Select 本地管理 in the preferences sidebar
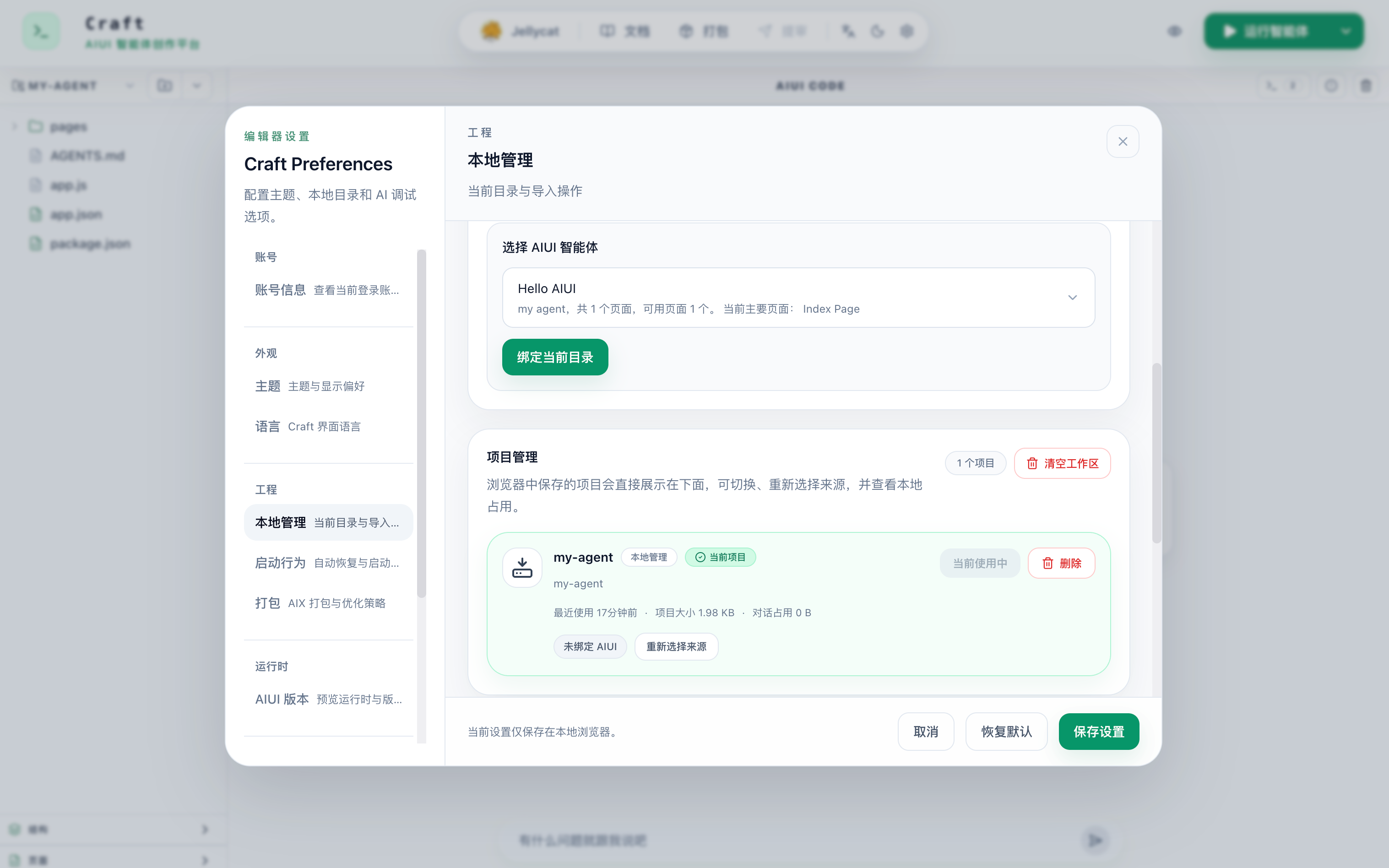 tap(328, 522)
